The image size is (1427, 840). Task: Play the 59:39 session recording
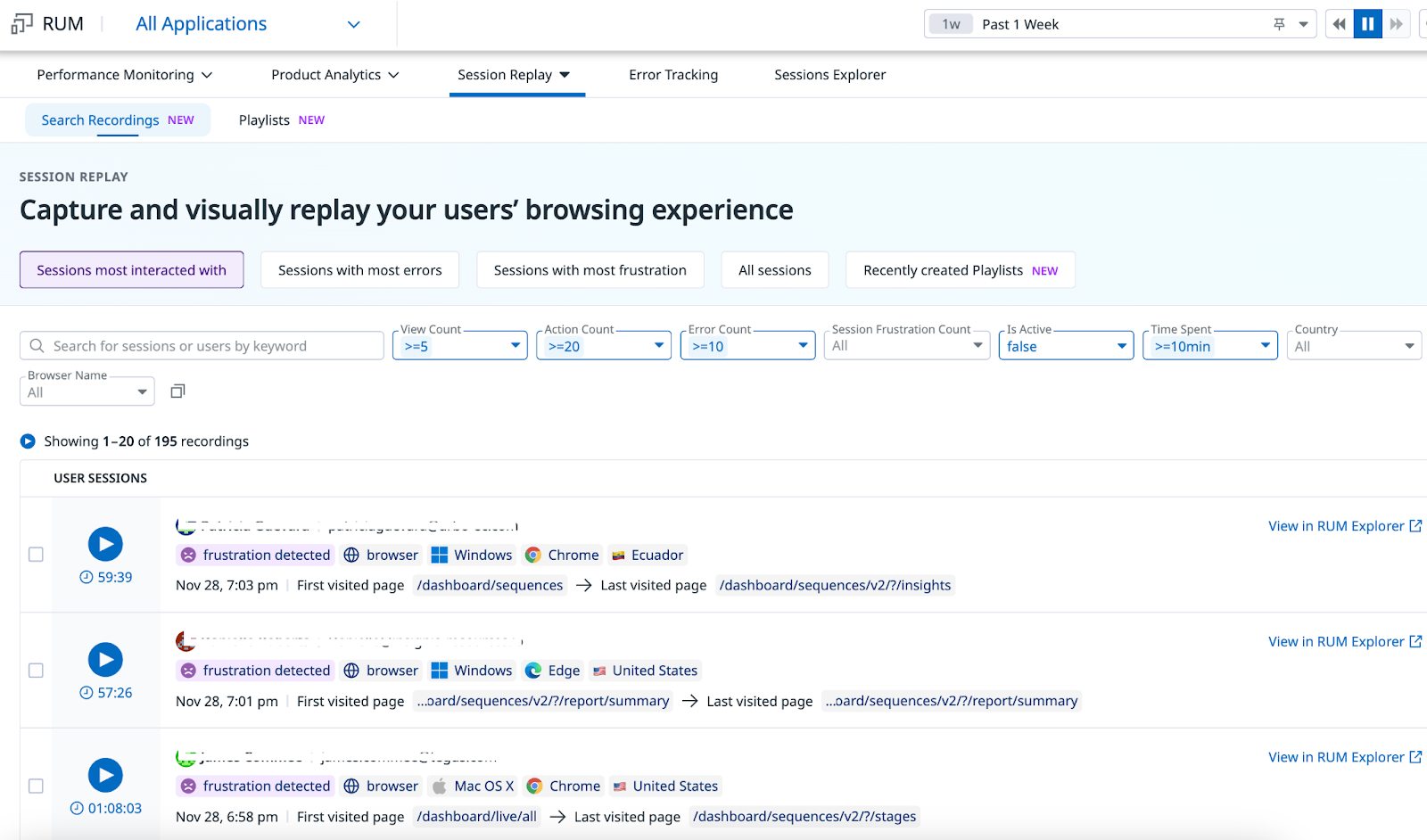(105, 544)
